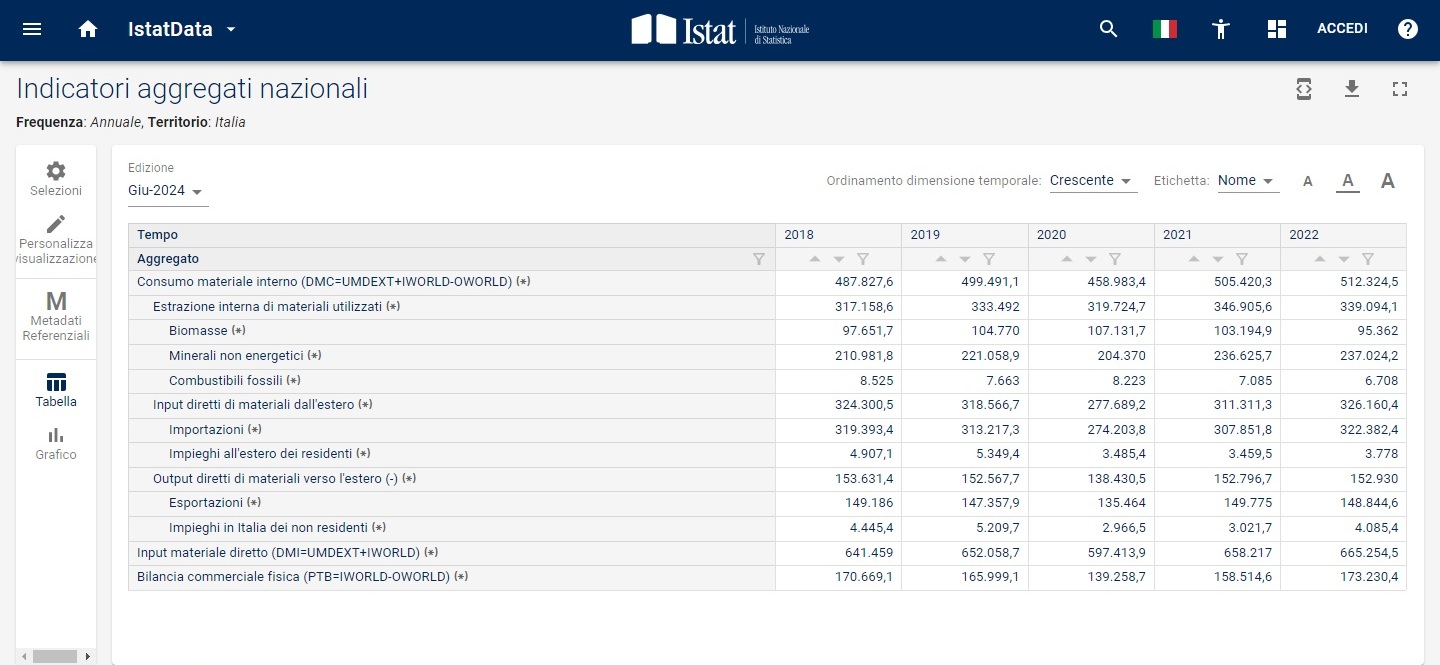Viewport: 1440px width, 665px height.
Task: Sort 2019 column ascending
Action: pos(941,259)
